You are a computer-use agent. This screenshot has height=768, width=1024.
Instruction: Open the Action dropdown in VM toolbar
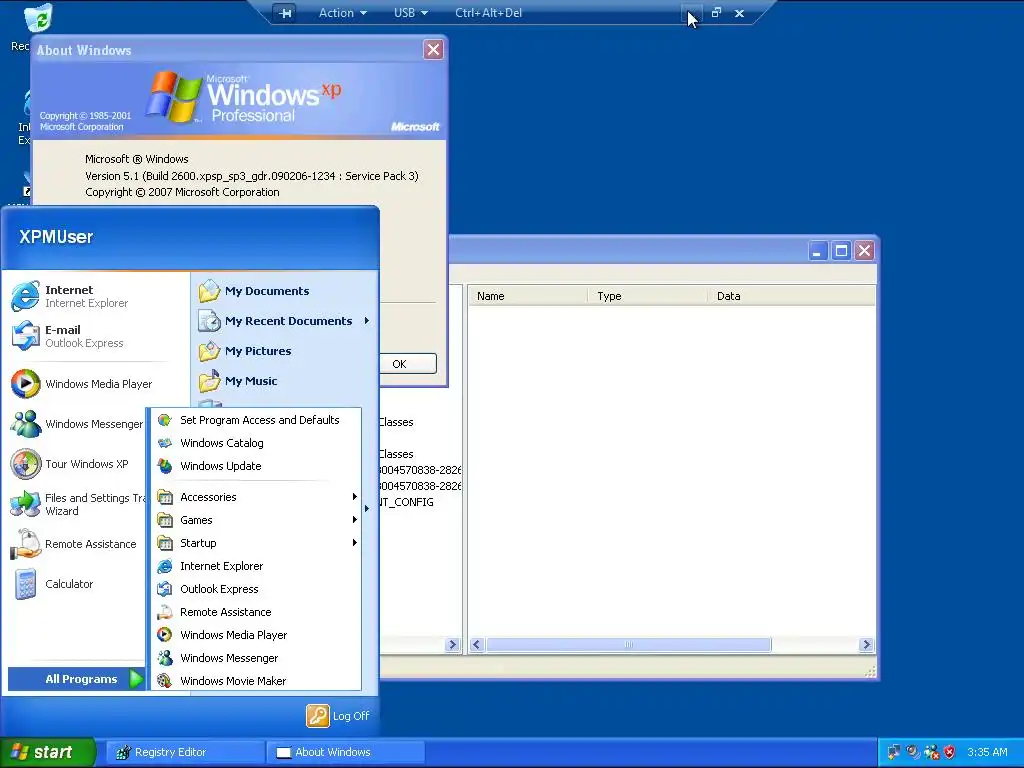pyautogui.click(x=342, y=12)
